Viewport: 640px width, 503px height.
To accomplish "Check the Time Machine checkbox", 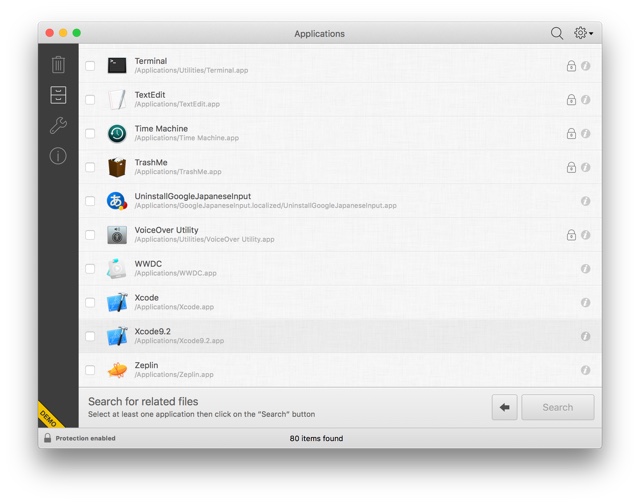I will click(x=90, y=134).
